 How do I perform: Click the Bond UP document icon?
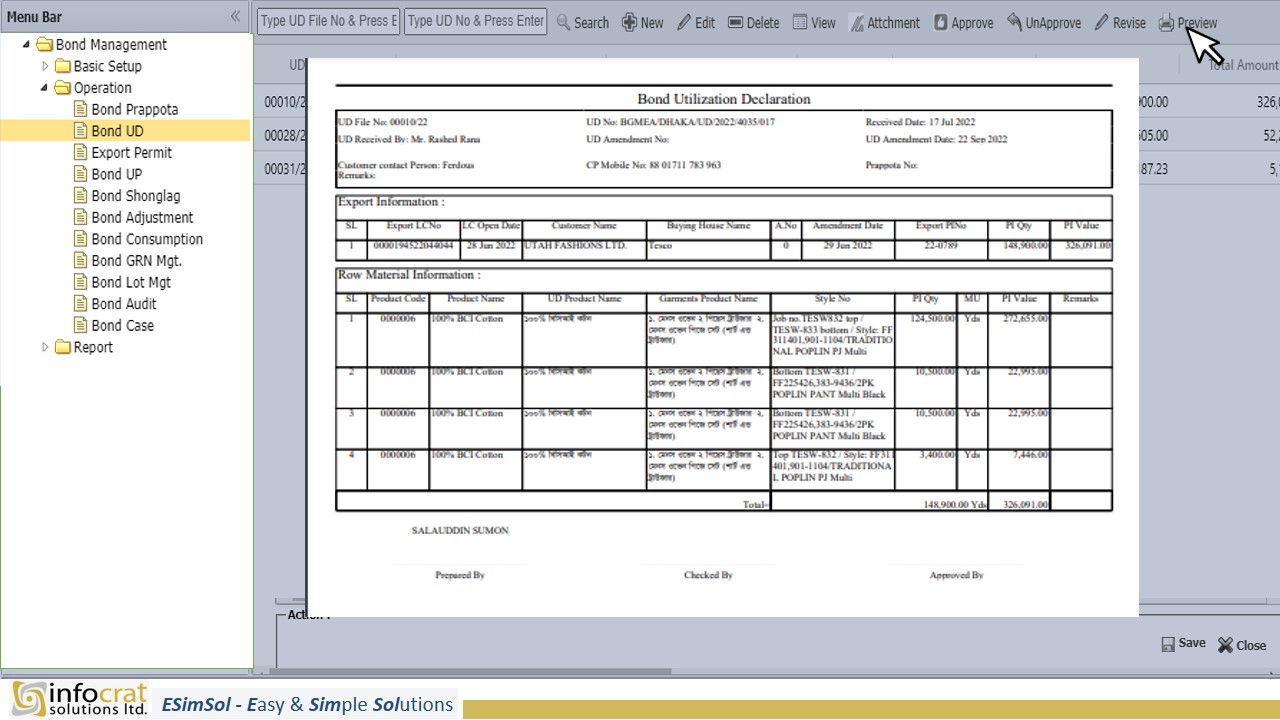pyautogui.click(x=81, y=174)
